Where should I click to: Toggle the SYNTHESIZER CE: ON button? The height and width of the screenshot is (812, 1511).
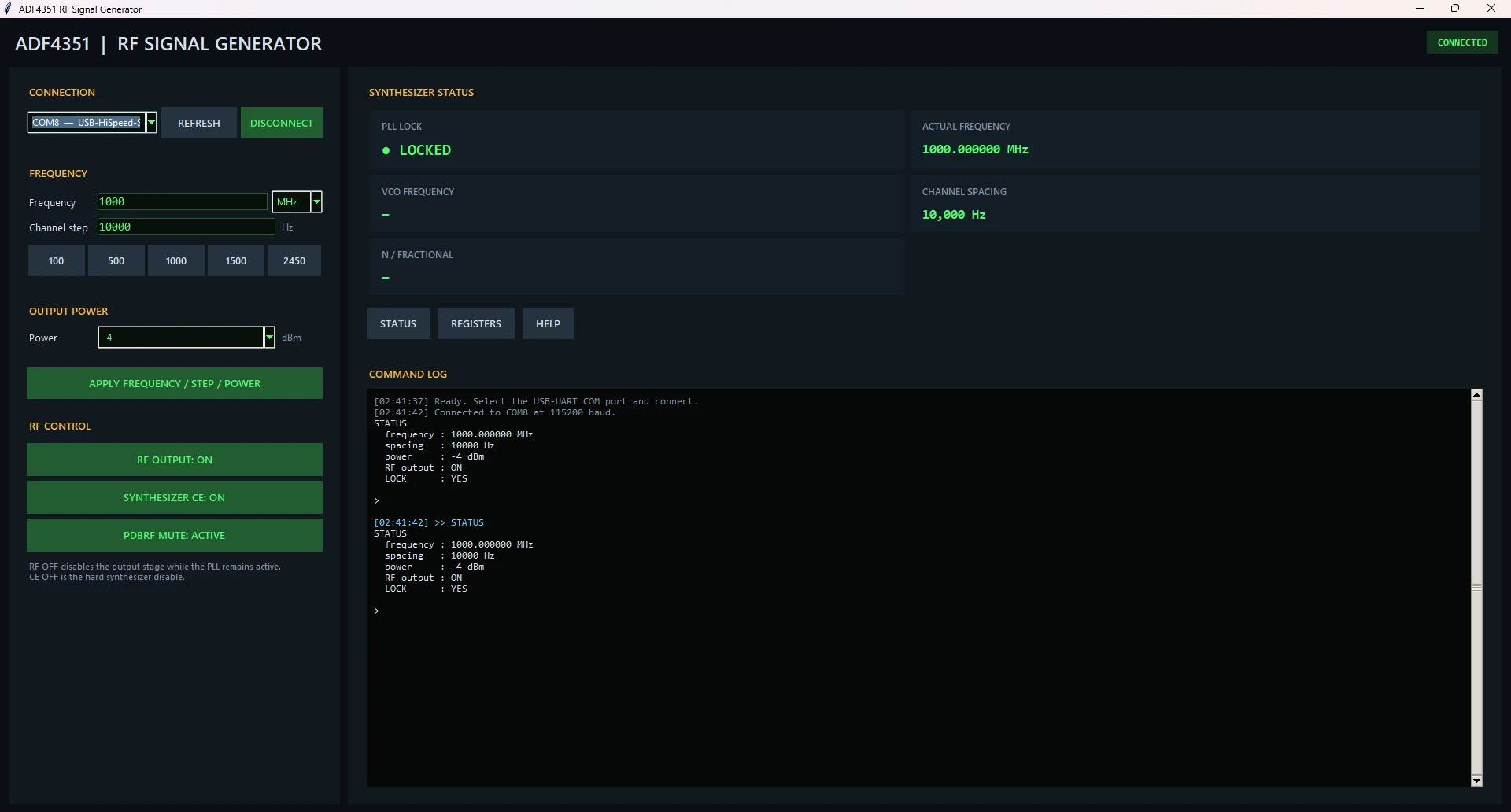tap(175, 497)
